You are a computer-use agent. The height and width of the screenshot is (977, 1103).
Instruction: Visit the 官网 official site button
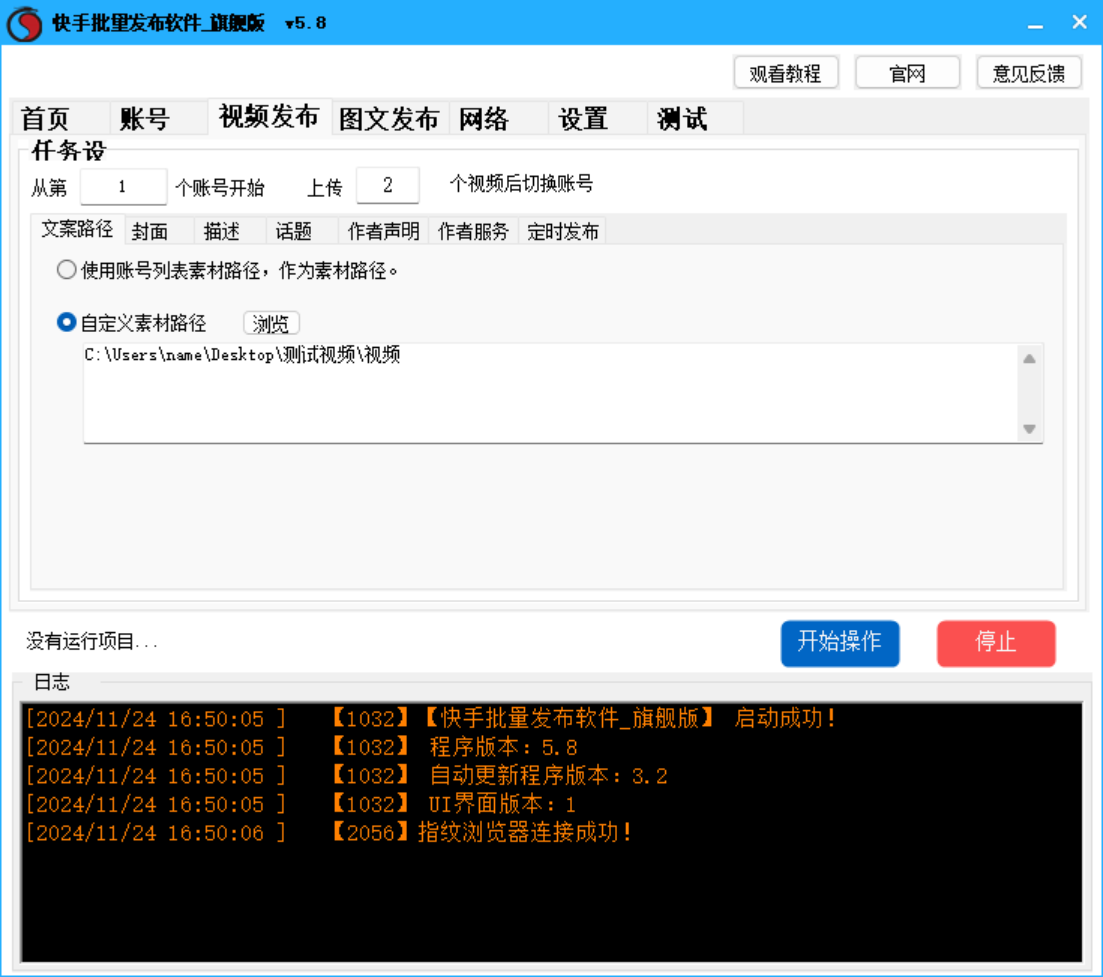point(907,73)
